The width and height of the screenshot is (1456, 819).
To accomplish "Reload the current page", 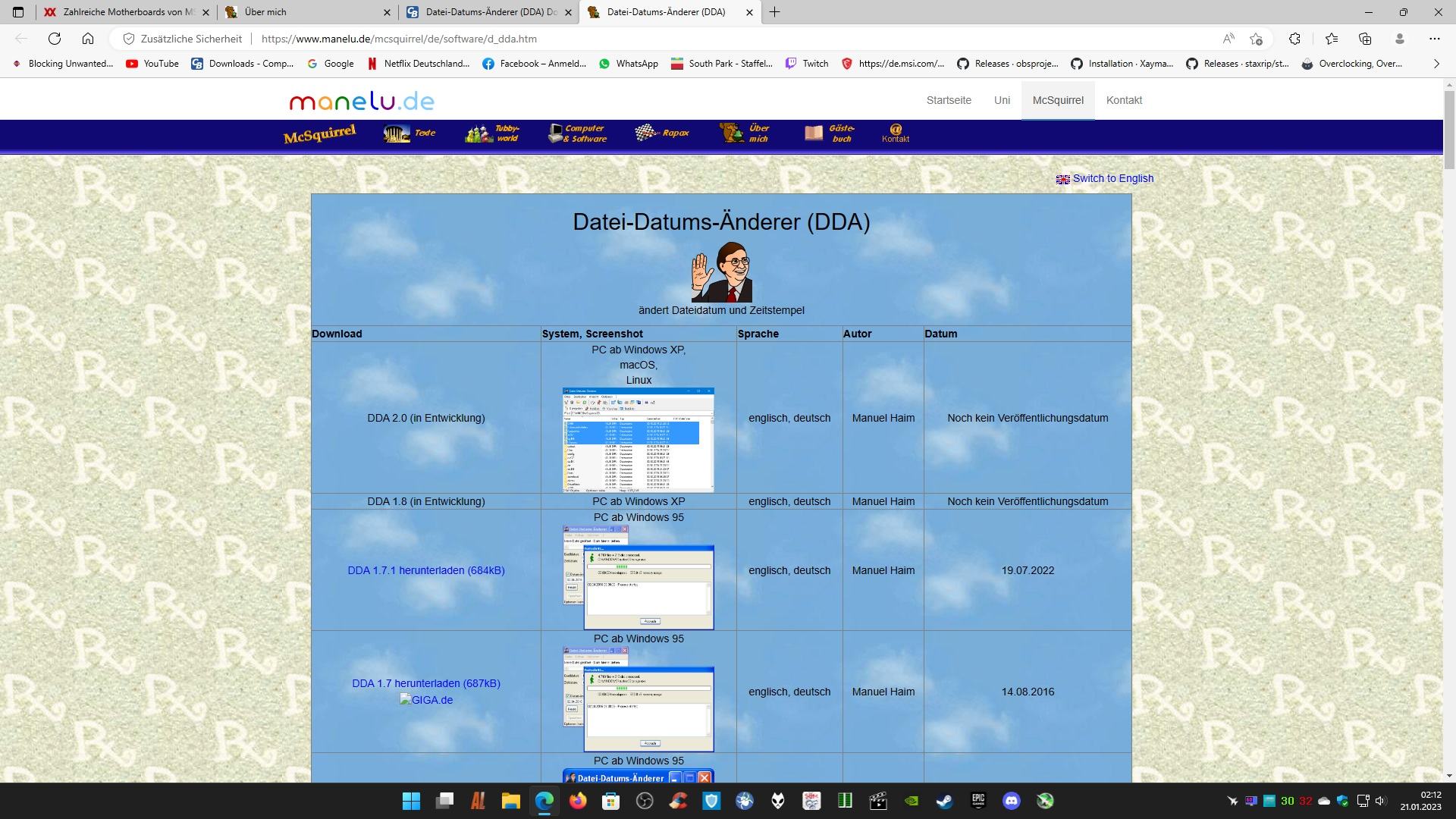I will (x=55, y=39).
